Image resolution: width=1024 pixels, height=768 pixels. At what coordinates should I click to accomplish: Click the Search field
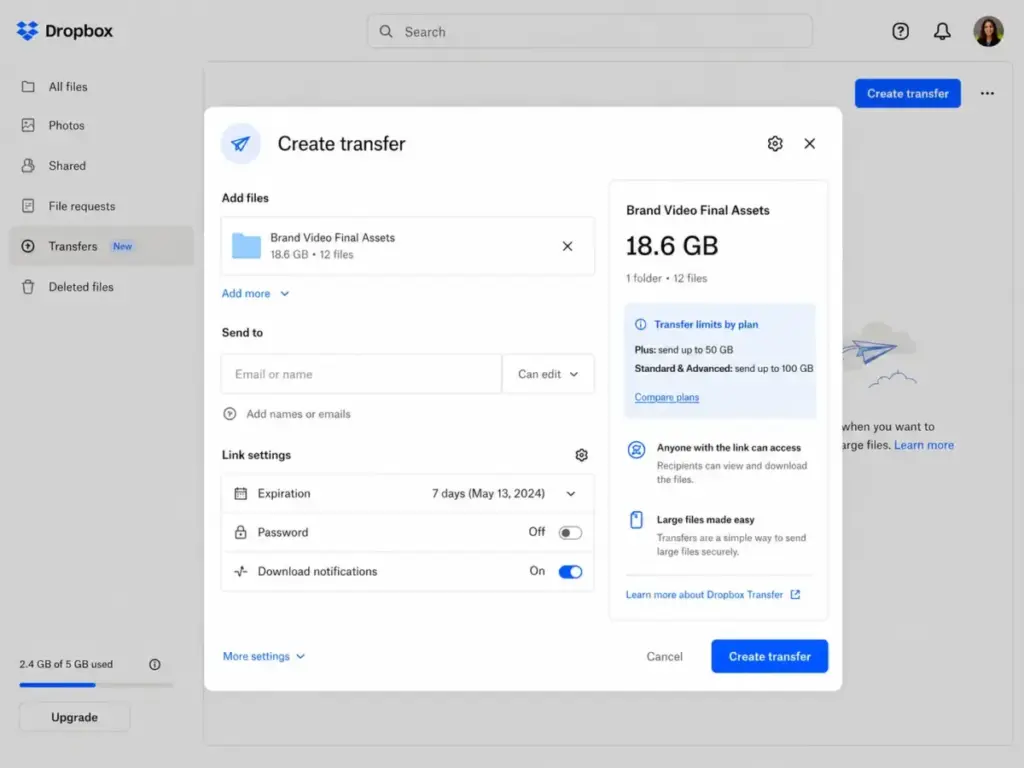pyautogui.click(x=590, y=31)
